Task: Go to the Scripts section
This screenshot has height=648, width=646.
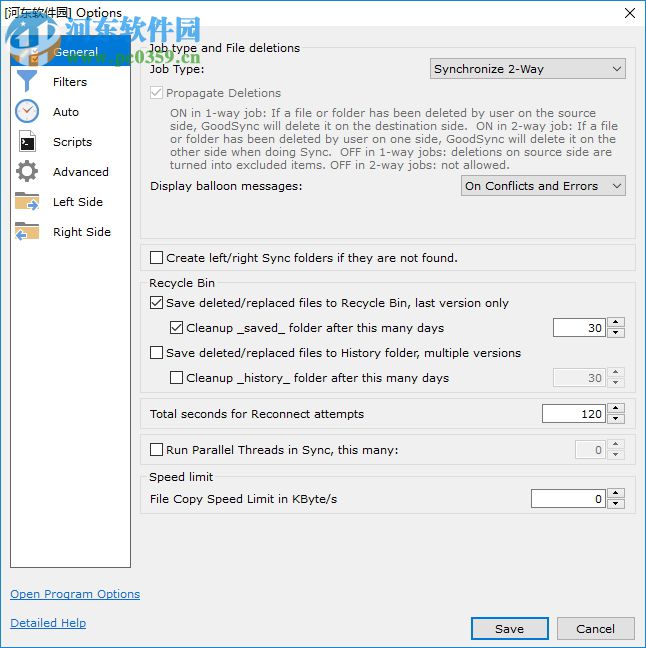Action: [71, 142]
